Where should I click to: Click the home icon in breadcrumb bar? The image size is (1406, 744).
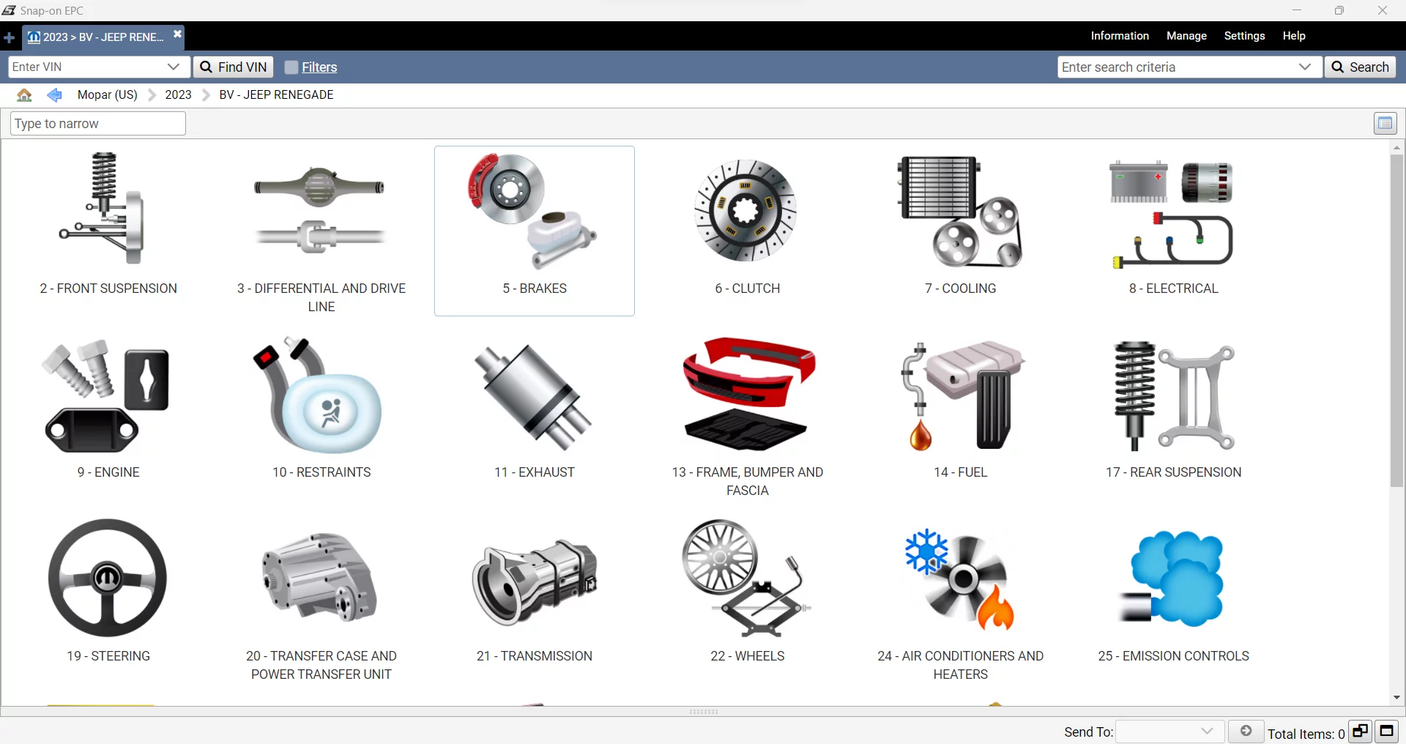click(x=24, y=94)
